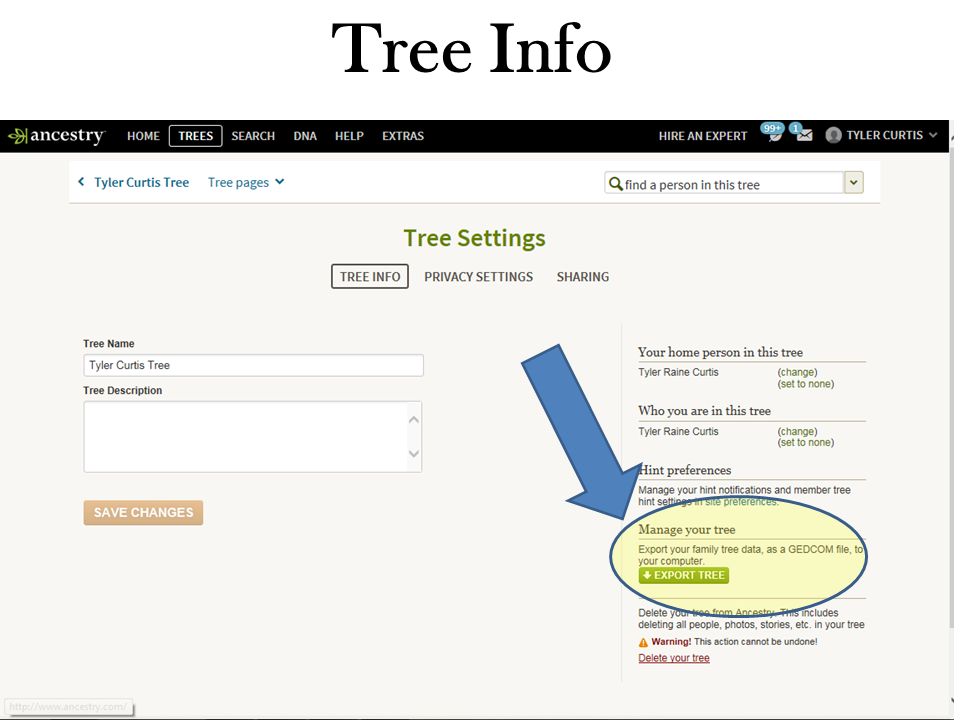Open the EXTRAS menu
Image resolution: width=960 pixels, height=720 pixels.
tap(403, 136)
